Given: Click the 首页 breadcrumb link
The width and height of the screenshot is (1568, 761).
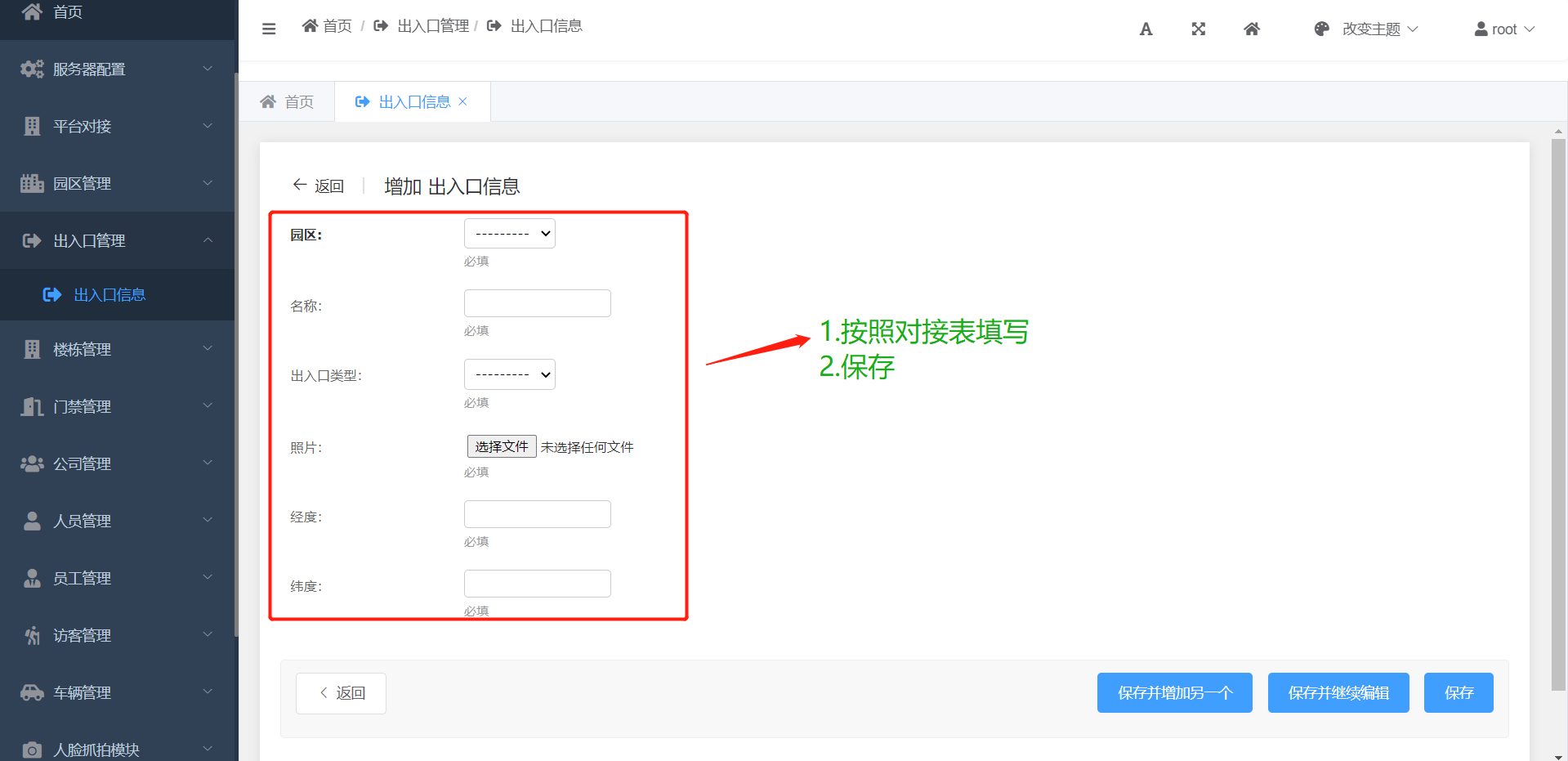Looking at the screenshot, I should 328,26.
